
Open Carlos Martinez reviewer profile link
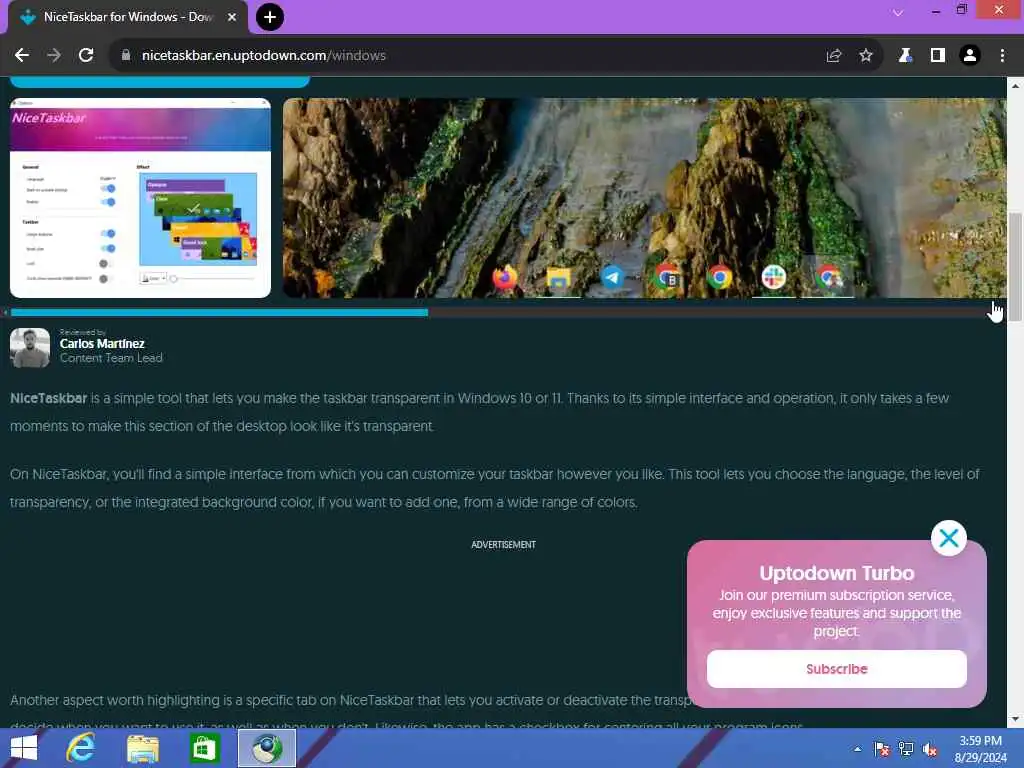pyautogui.click(x=102, y=344)
